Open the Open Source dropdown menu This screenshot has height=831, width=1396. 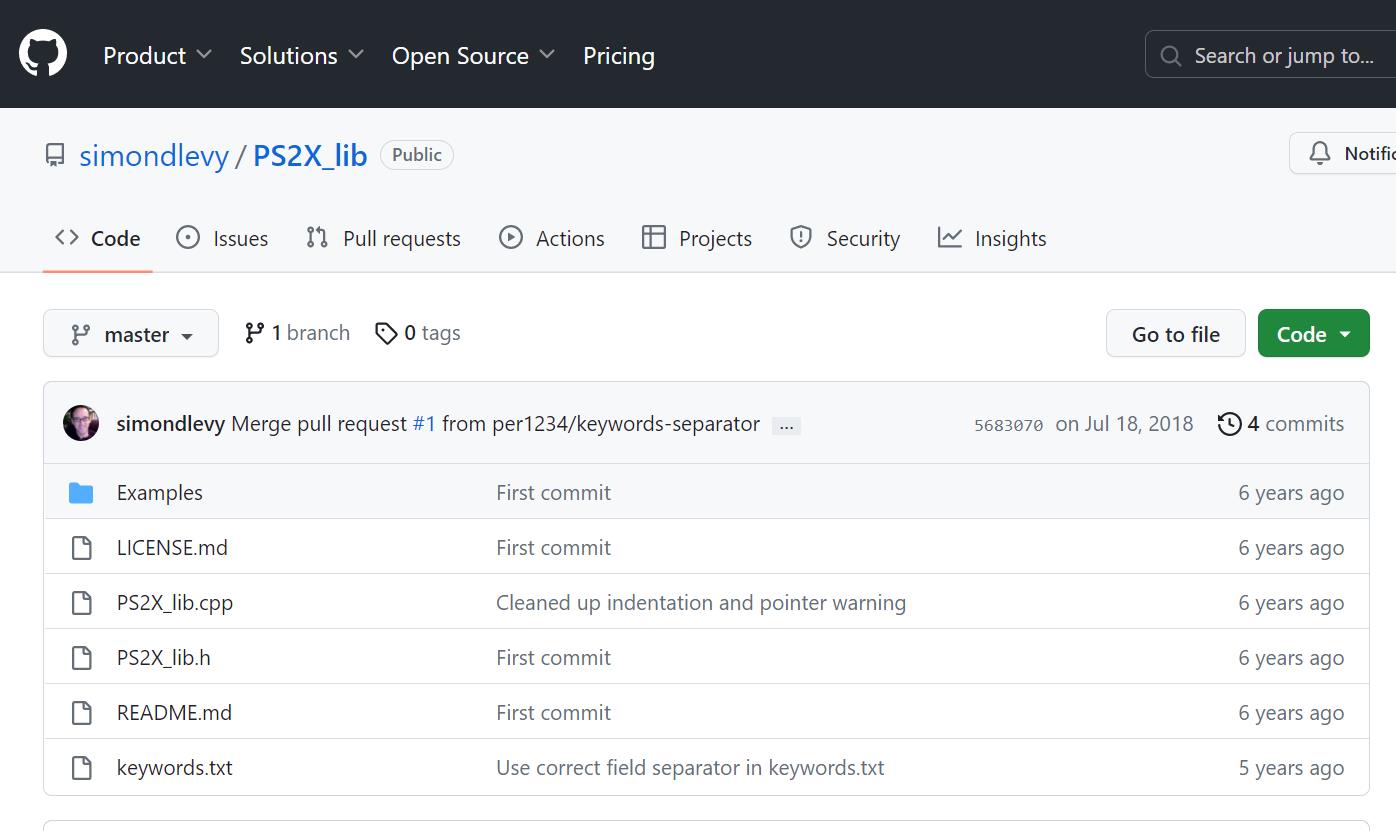[x=473, y=56]
